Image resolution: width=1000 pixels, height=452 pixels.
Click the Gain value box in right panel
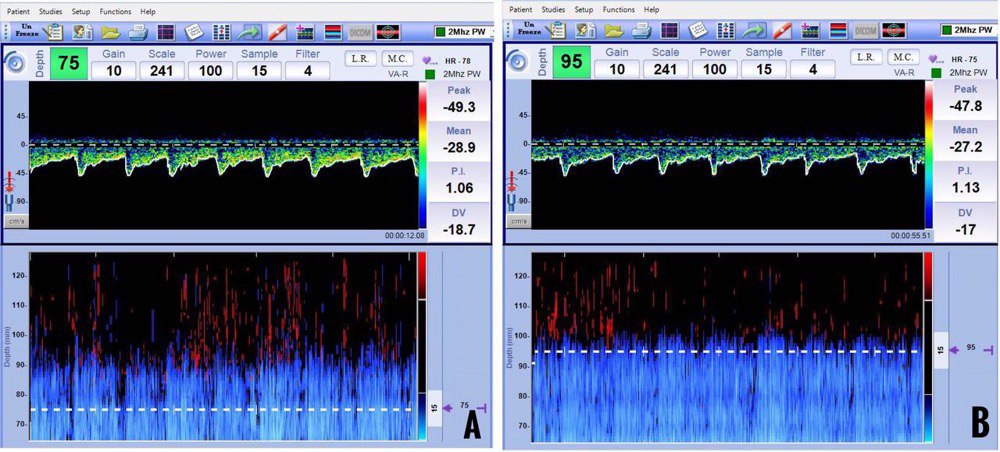[616, 70]
